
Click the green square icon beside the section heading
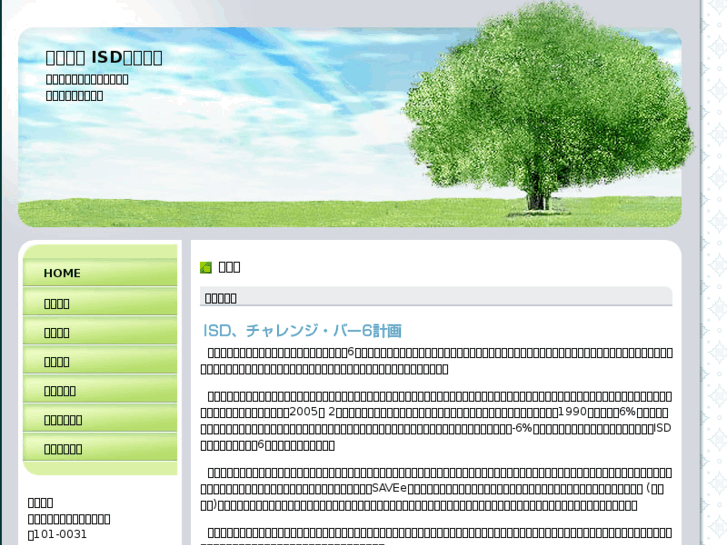click(206, 268)
